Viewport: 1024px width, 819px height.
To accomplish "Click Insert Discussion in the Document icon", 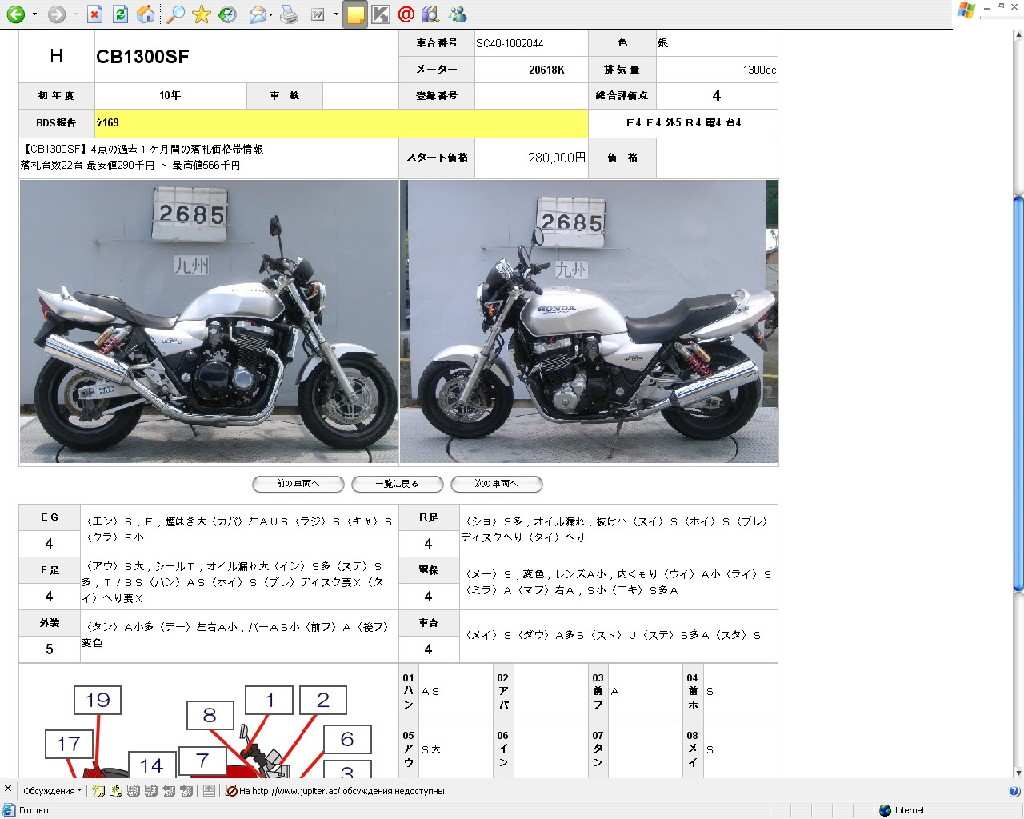I will tap(99, 791).
